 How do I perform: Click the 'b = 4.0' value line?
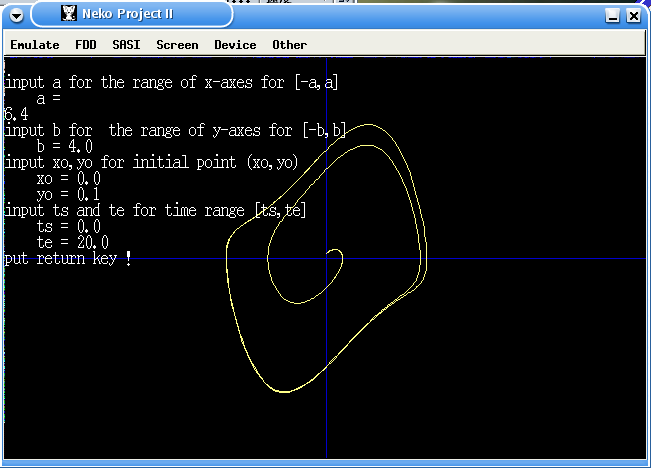pyautogui.click(x=64, y=146)
